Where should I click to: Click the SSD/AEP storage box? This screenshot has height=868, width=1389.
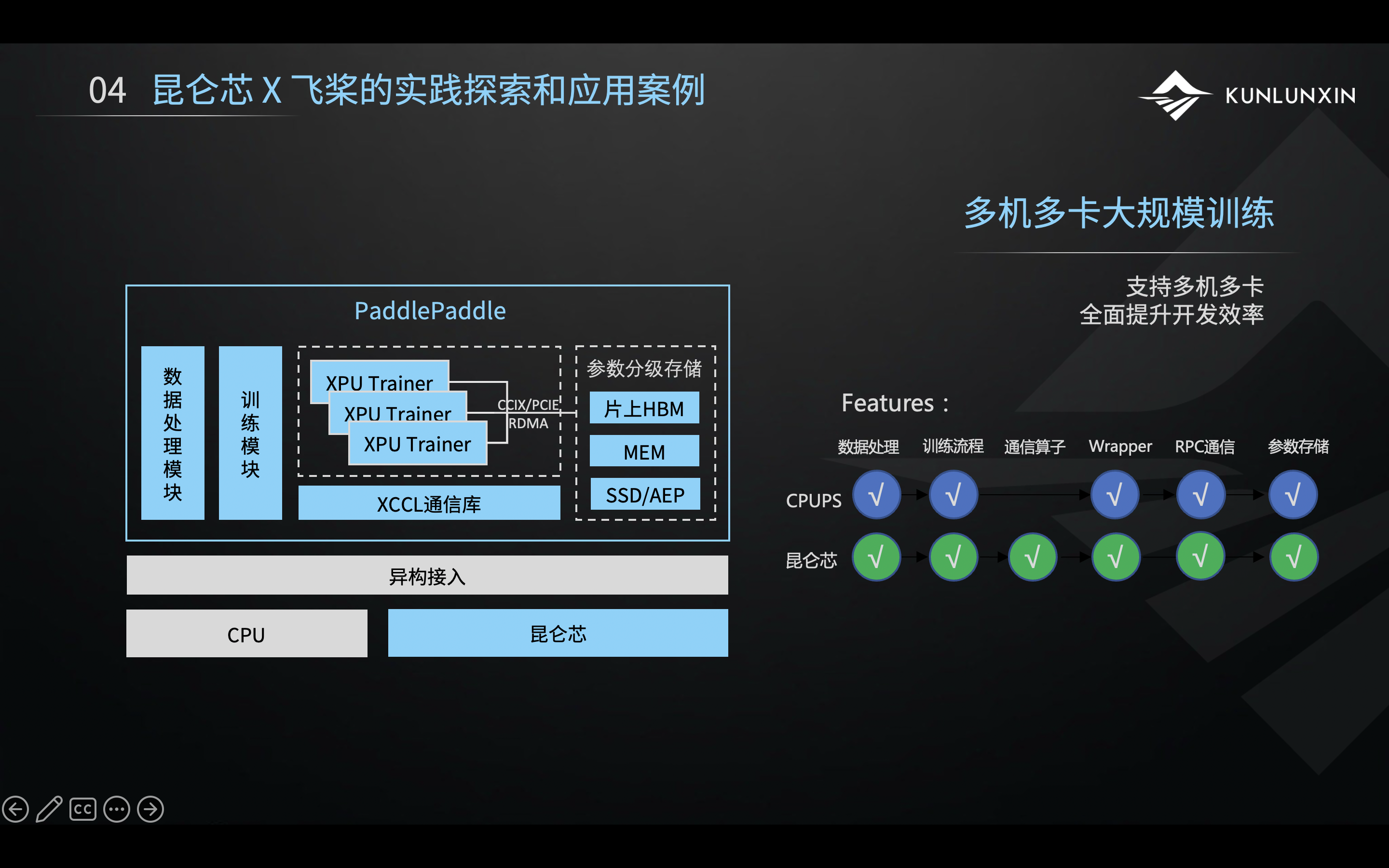click(x=645, y=494)
